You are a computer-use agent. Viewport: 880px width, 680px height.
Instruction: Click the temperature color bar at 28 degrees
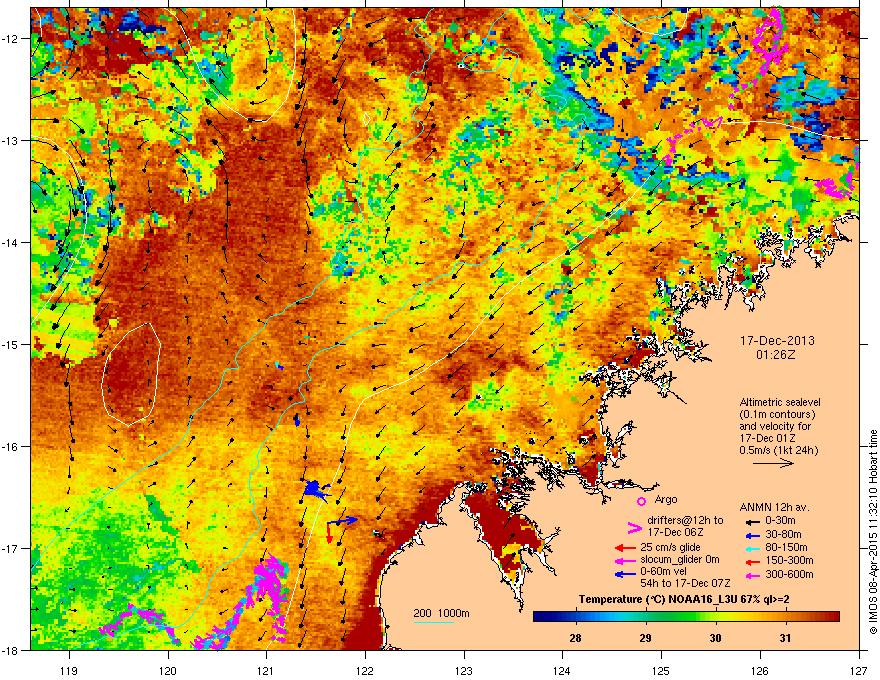coord(575,617)
